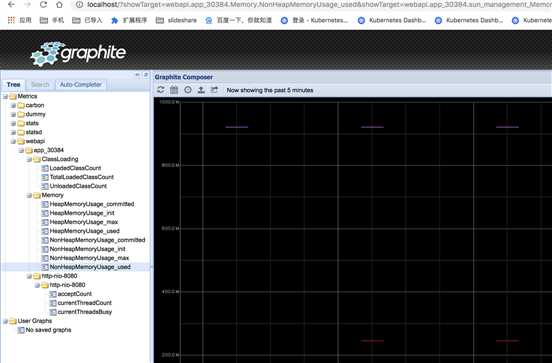
Task: Select the NonHeapMemoryUsage_committed metric
Action: point(98,240)
